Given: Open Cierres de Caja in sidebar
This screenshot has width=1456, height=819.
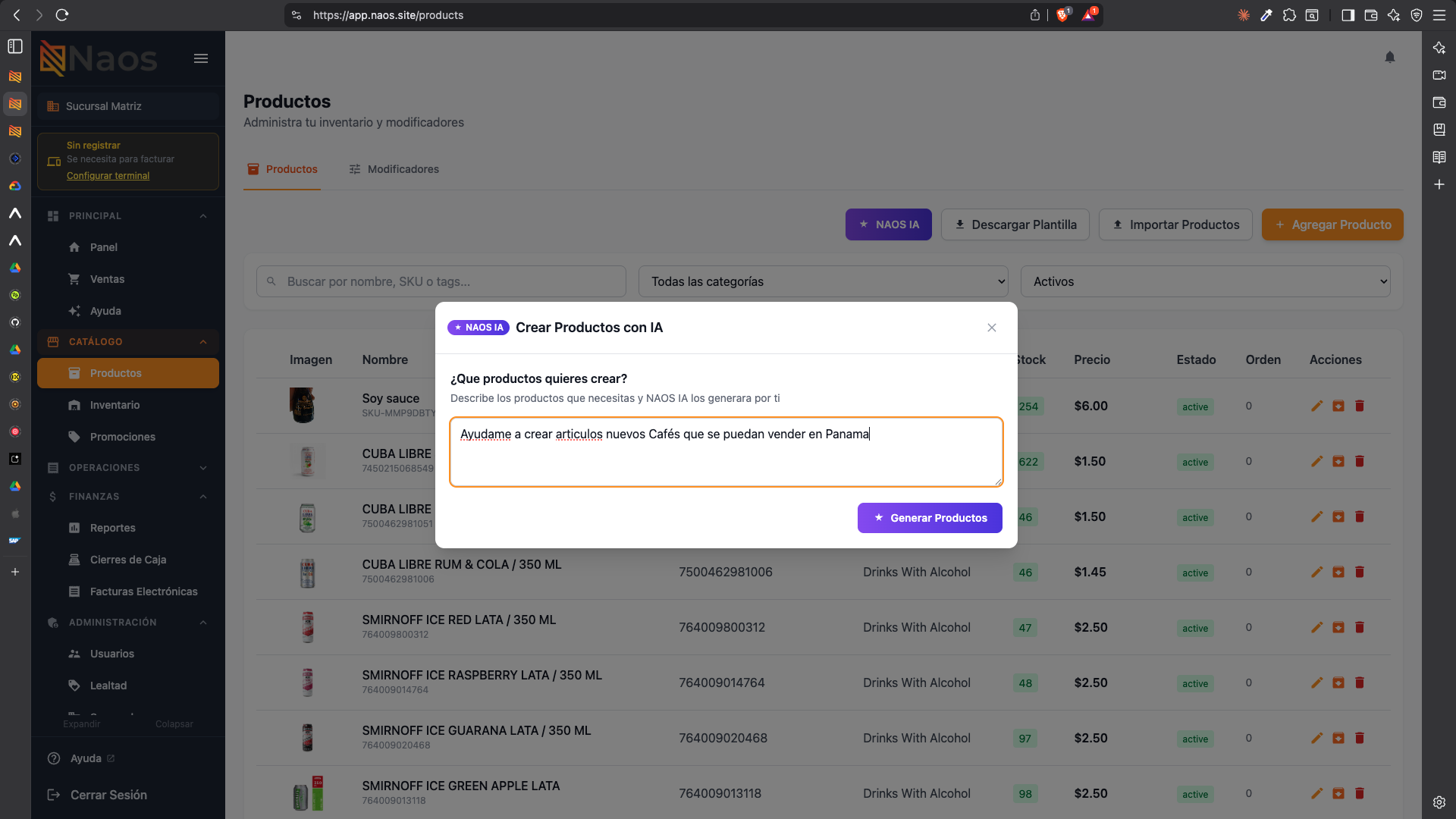Looking at the screenshot, I should (128, 560).
